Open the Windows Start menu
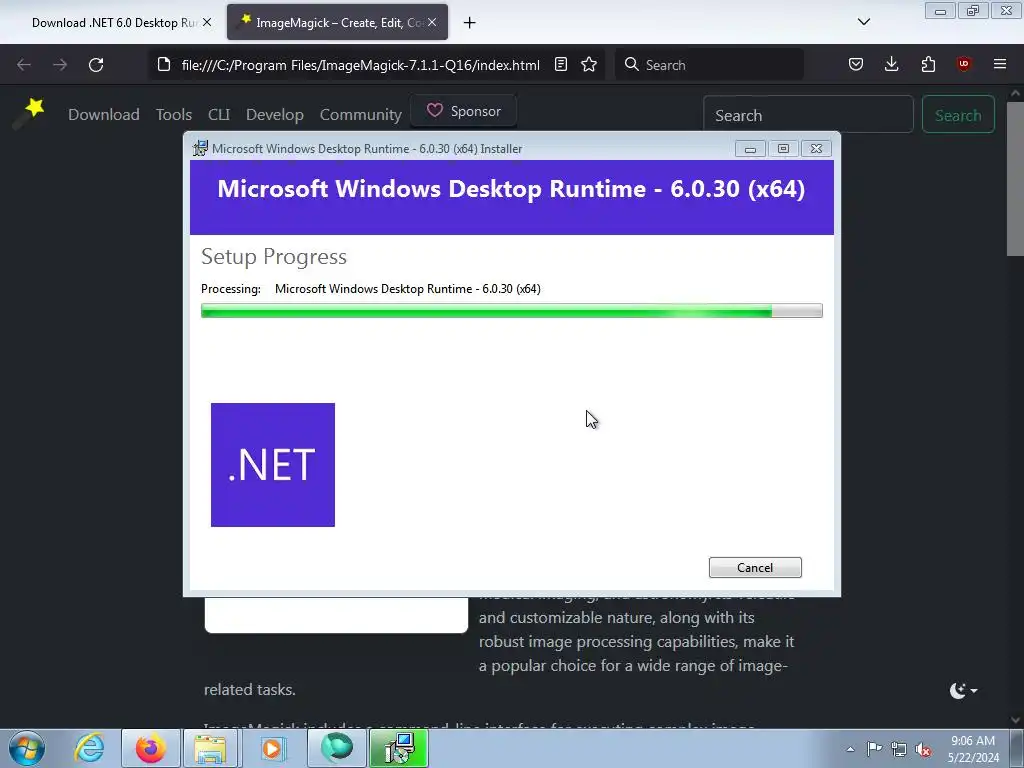Viewport: 1024px width, 768px height. (x=27, y=748)
